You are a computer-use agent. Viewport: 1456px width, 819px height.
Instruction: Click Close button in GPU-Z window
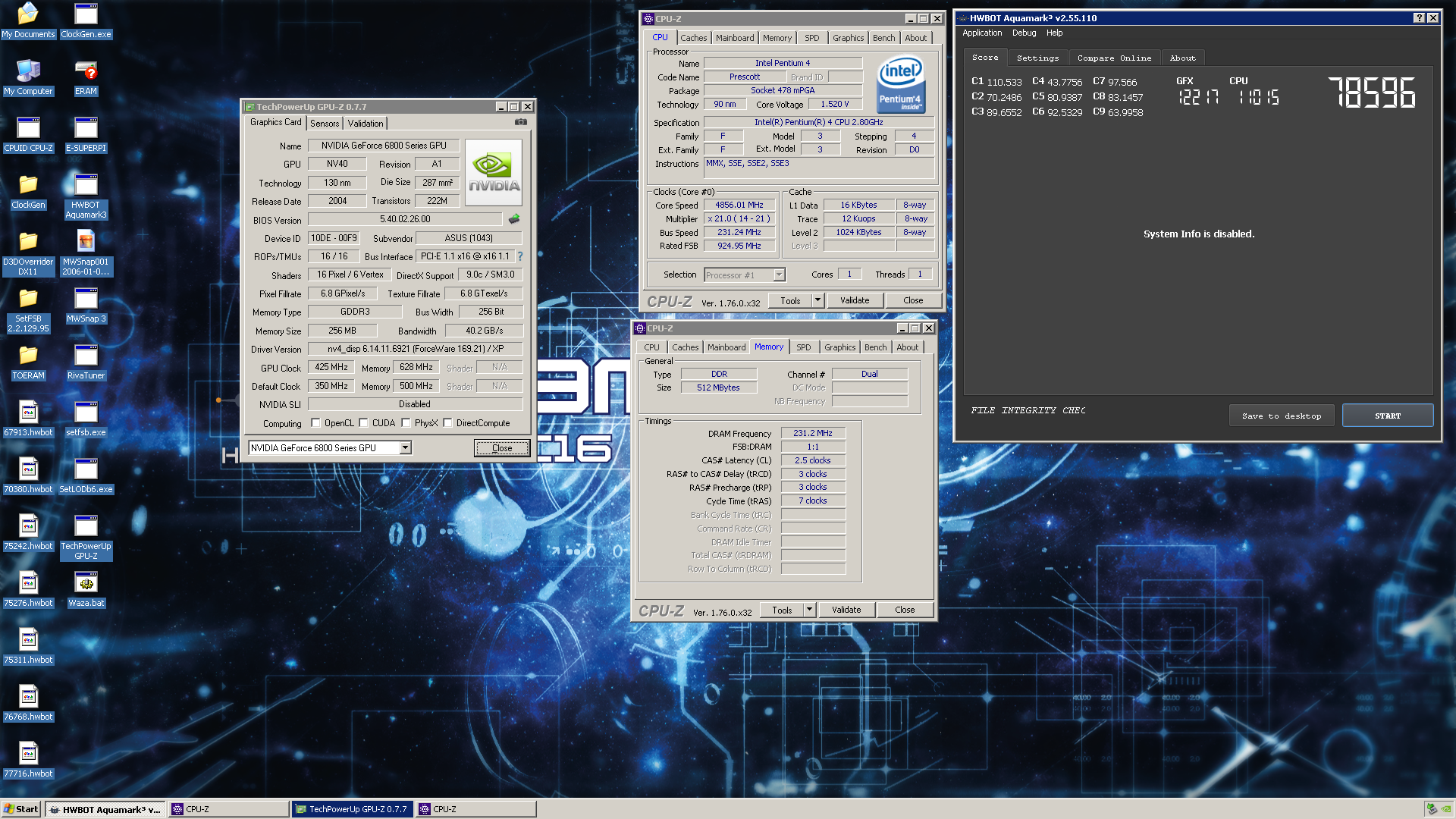tap(502, 448)
